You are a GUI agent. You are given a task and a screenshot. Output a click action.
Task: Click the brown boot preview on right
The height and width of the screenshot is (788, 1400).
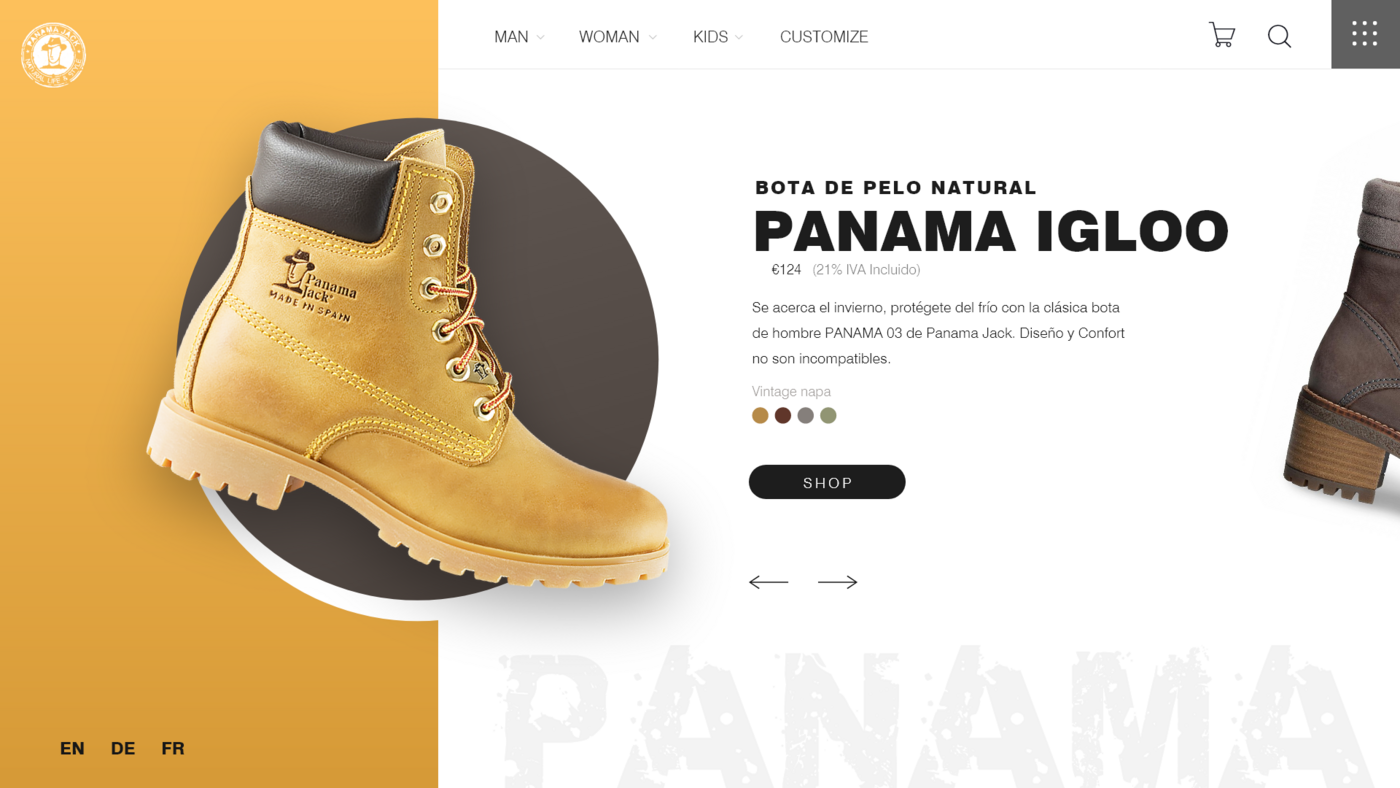[1344, 340]
